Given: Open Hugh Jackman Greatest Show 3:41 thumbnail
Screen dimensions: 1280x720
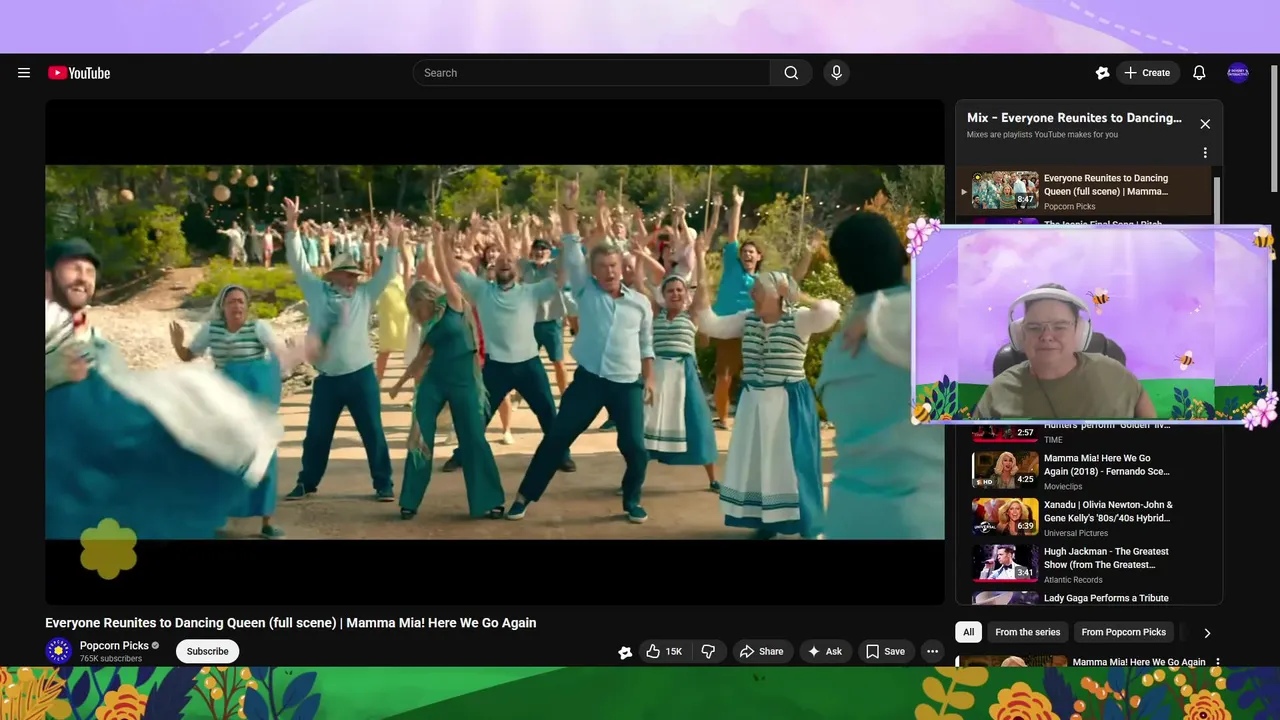Looking at the screenshot, I should point(1005,563).
